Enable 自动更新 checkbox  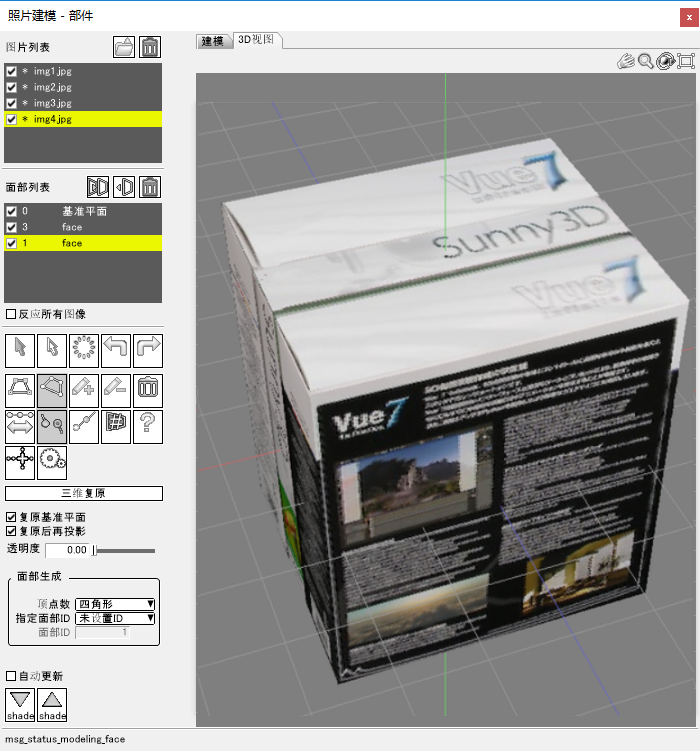(11, 676)
